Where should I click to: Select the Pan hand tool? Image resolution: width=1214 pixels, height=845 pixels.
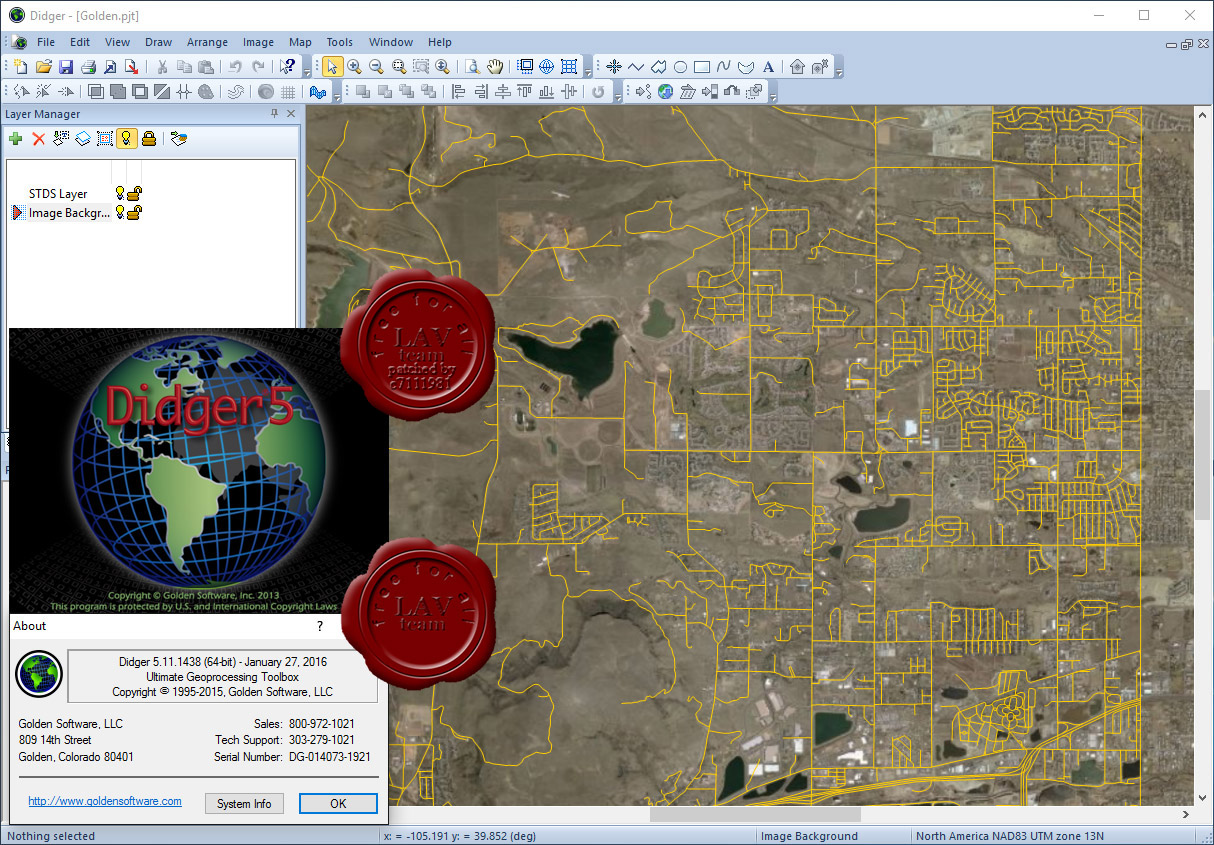(495, 67)
